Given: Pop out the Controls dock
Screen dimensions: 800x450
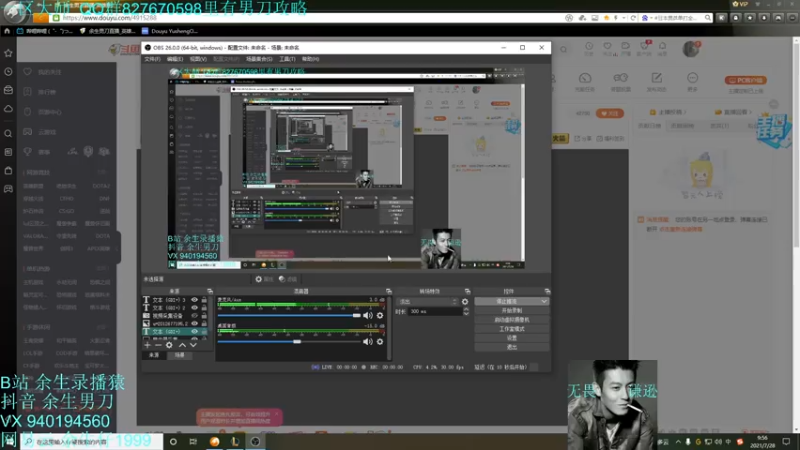Looking at the screenshot, I should pos(547,291).
